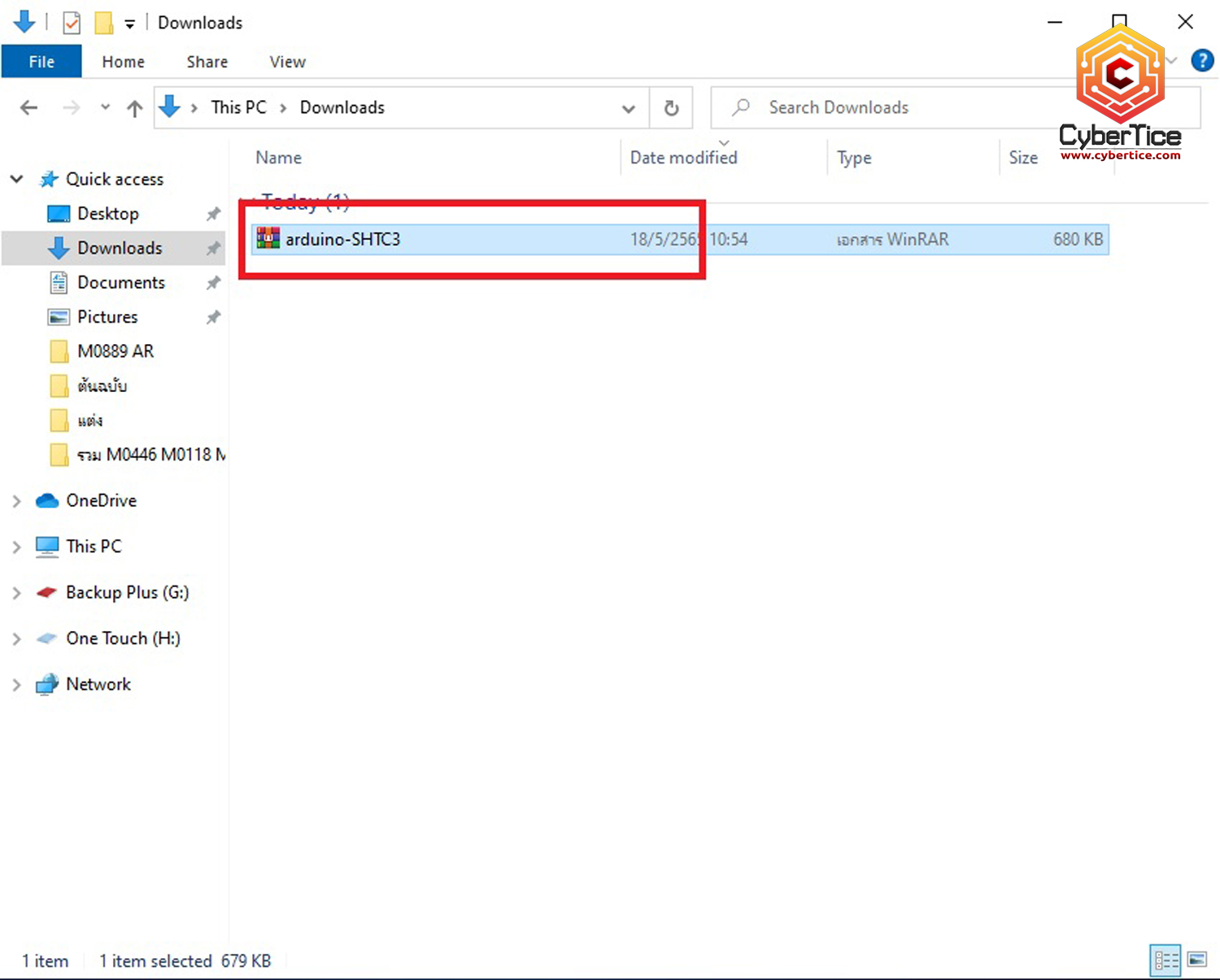
Task: Open the View ribbon tab
Action: (287, 62)
